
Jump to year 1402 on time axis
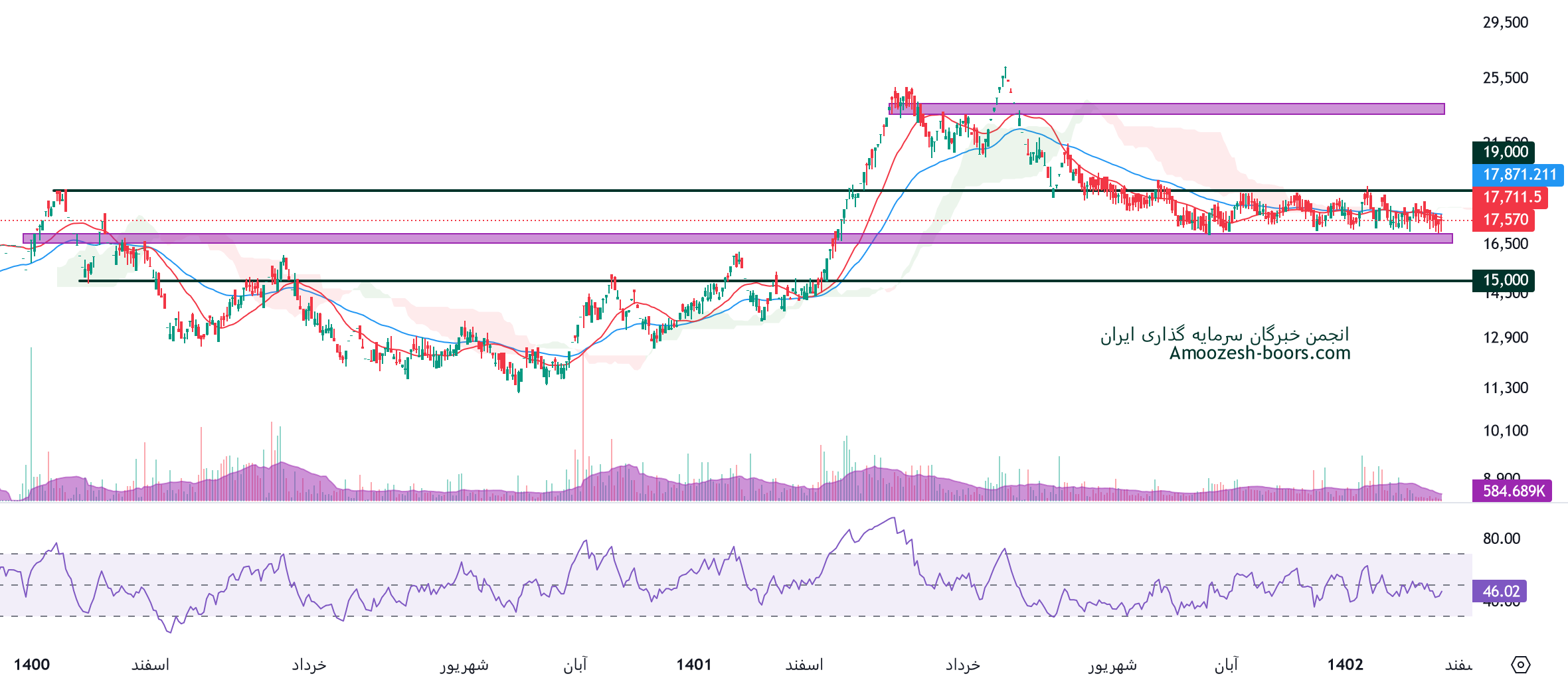click(x=1345, y=665)
